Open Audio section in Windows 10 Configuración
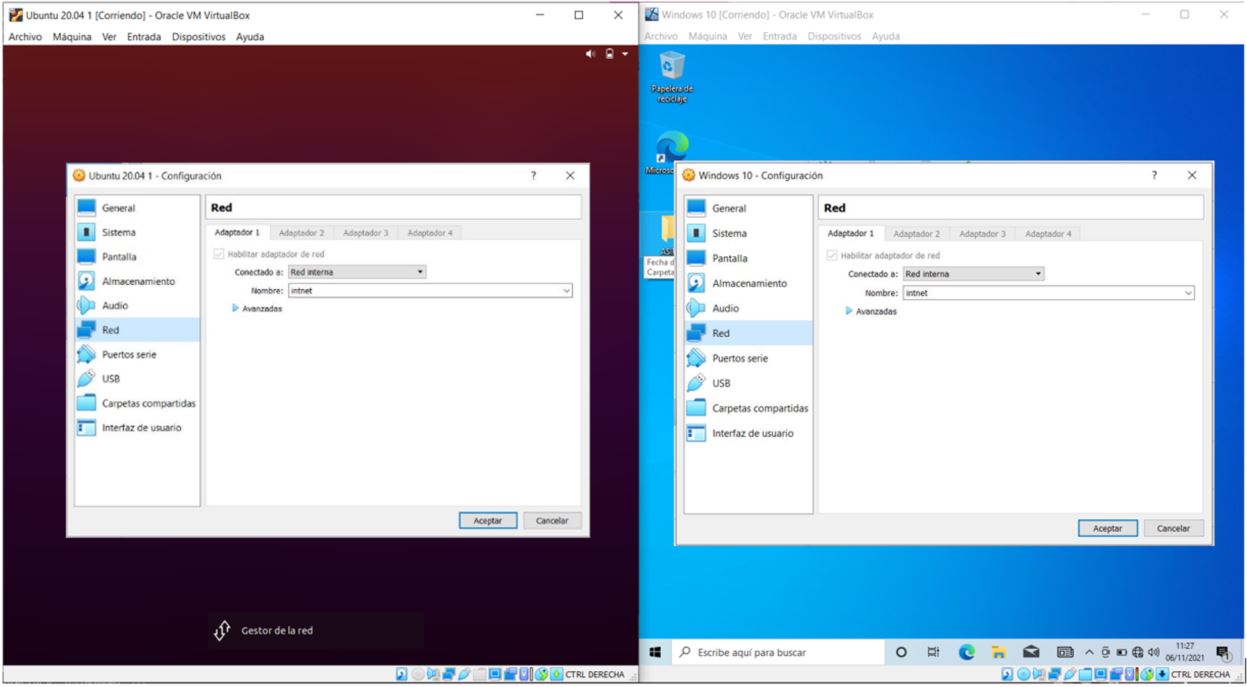 coord(748,308)
